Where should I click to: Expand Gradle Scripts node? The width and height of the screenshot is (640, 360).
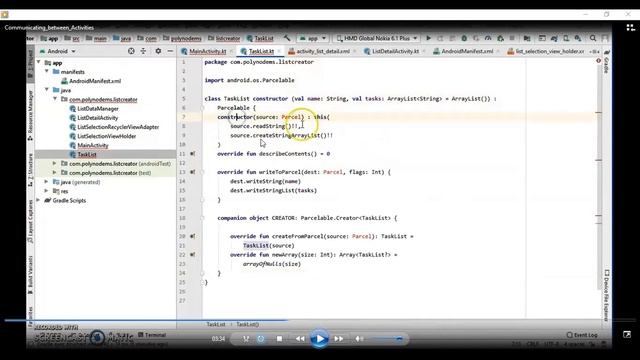pyautogui.click(x=38, y=200)
